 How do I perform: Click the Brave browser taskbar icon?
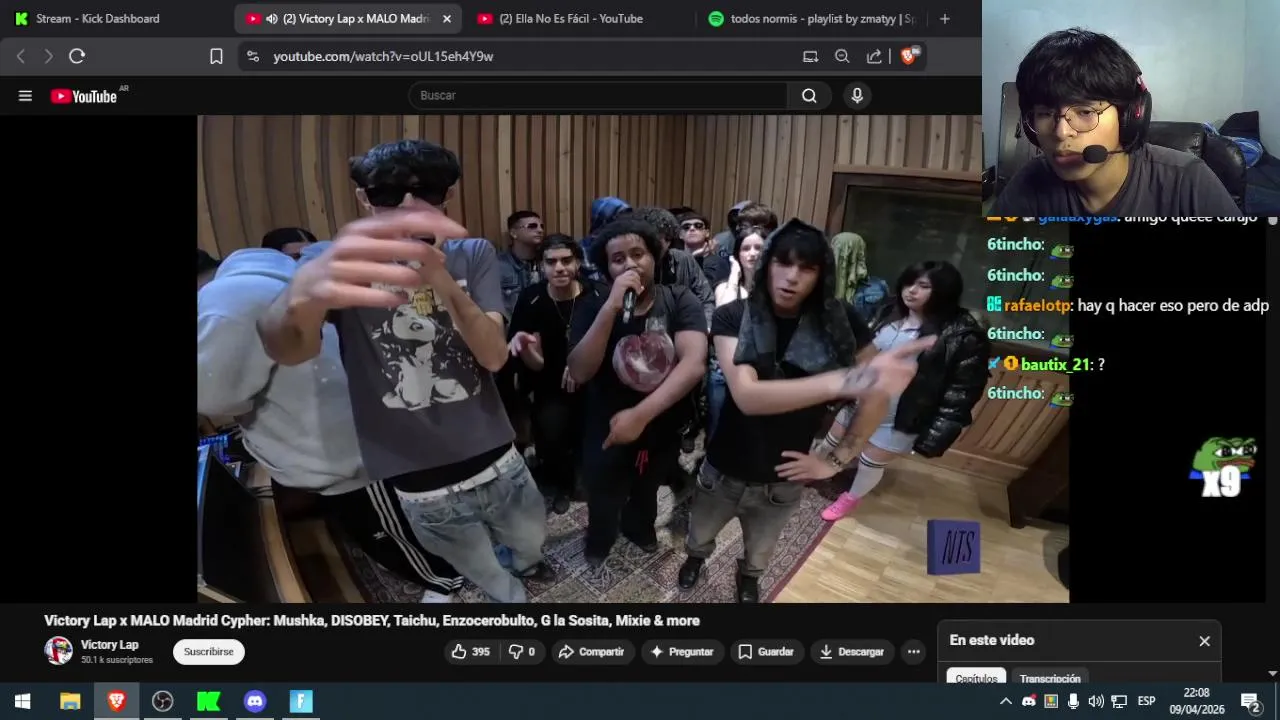coord(116,701)
